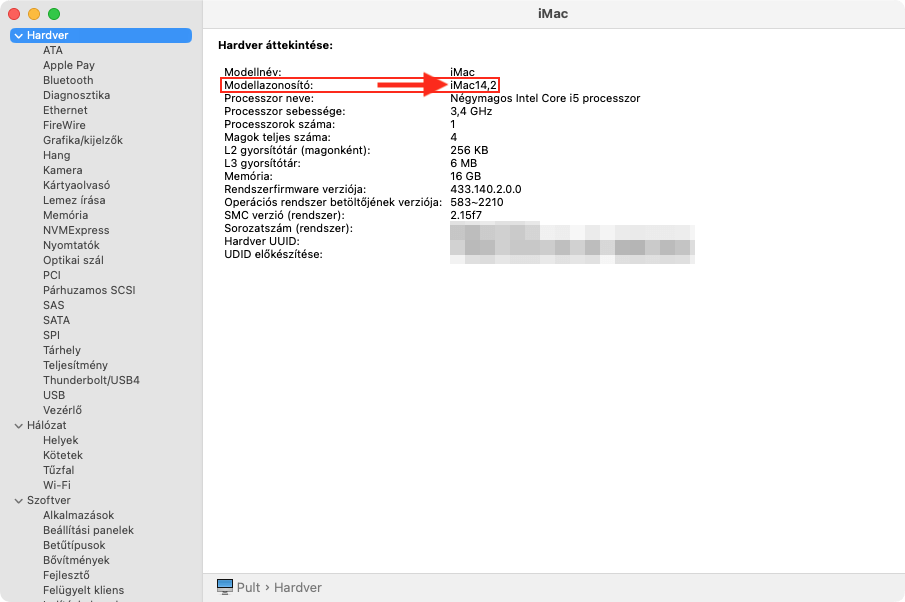Image resolution: width=905 pixels, height=602 pixels.
Task: Select Bővítmények in the sidebar
Action: (76, 560)
